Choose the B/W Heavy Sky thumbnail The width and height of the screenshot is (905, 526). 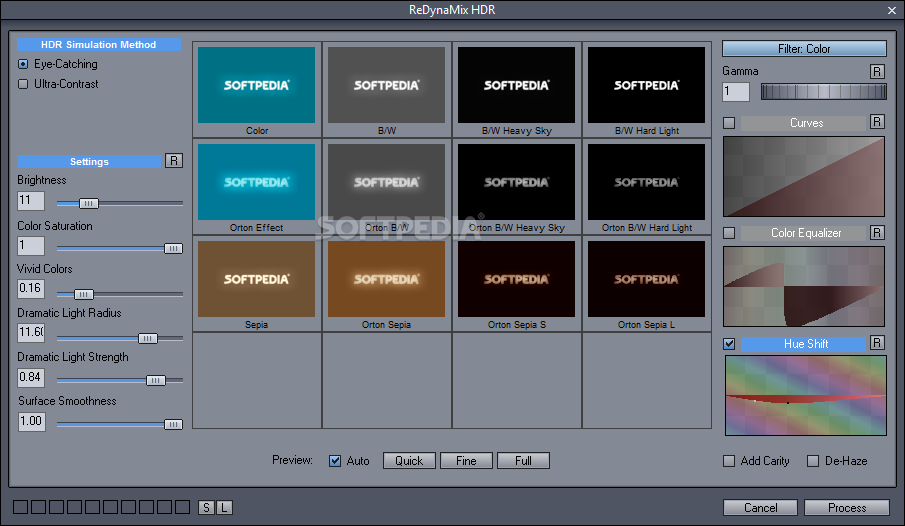(x=517, y=85)
